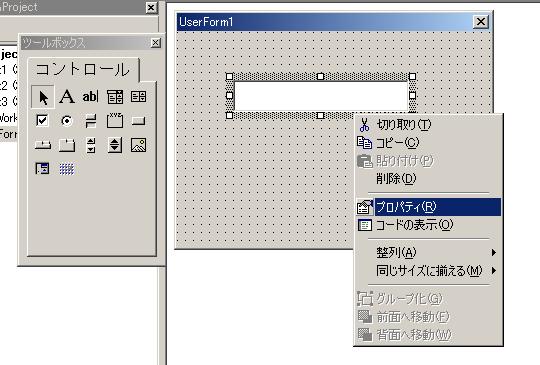Select the Frame (xyz) control tool
540x365 pixels.
(x=115, y=121)
